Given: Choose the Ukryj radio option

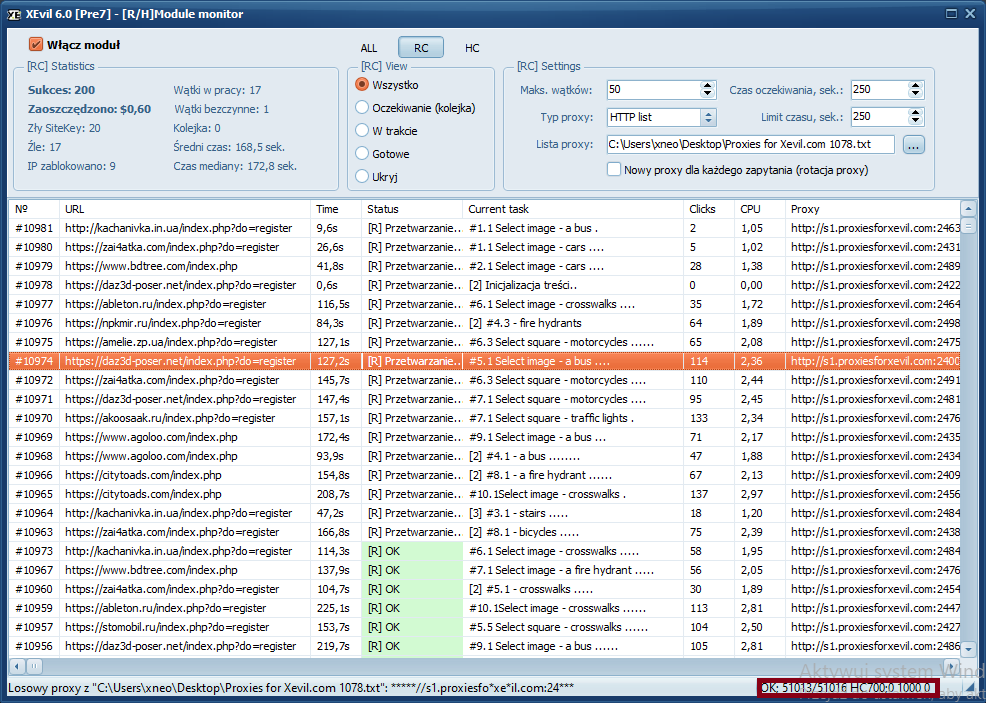Looking at the screenshot, I should coord(362,177).
